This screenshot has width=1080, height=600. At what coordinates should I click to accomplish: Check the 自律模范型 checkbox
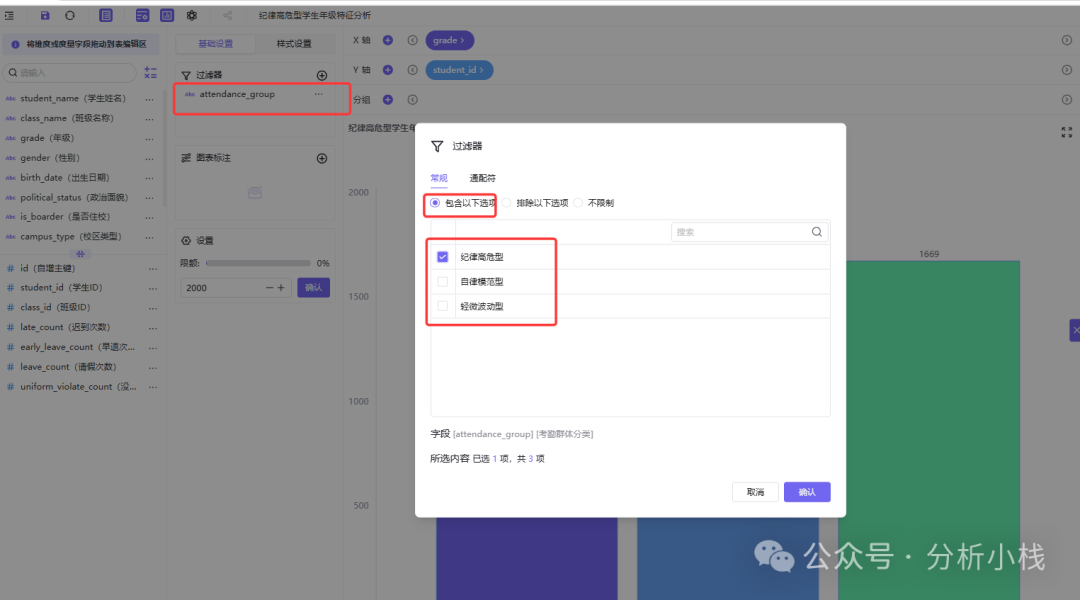(x=442, y=282)
